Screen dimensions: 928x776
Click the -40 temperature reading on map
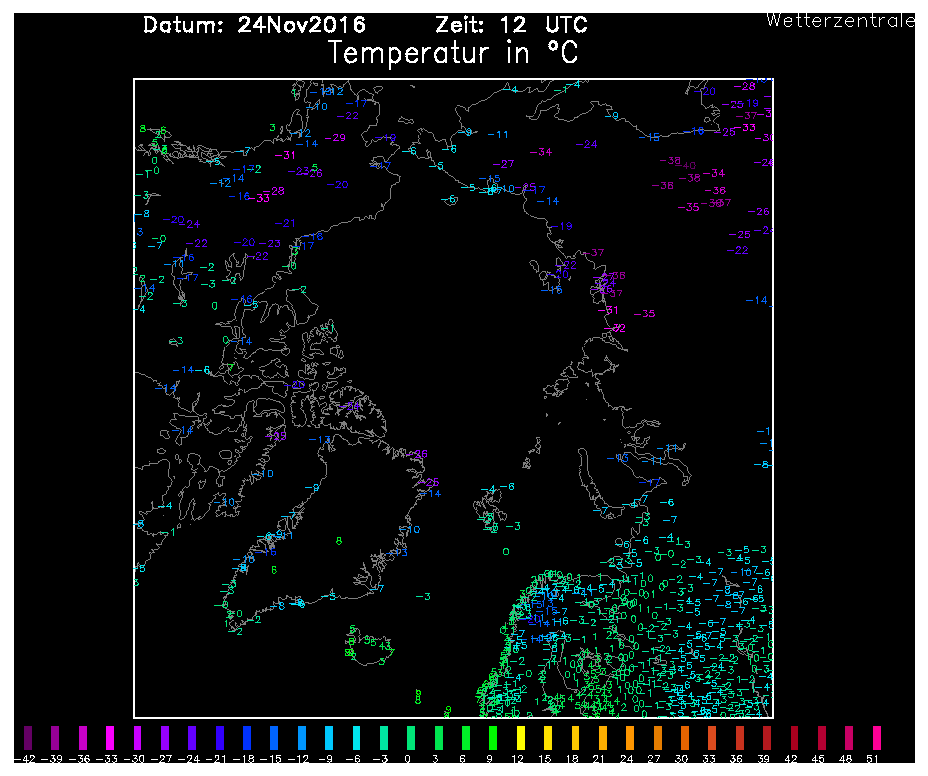pyautogui.click(x=689, y=166)
